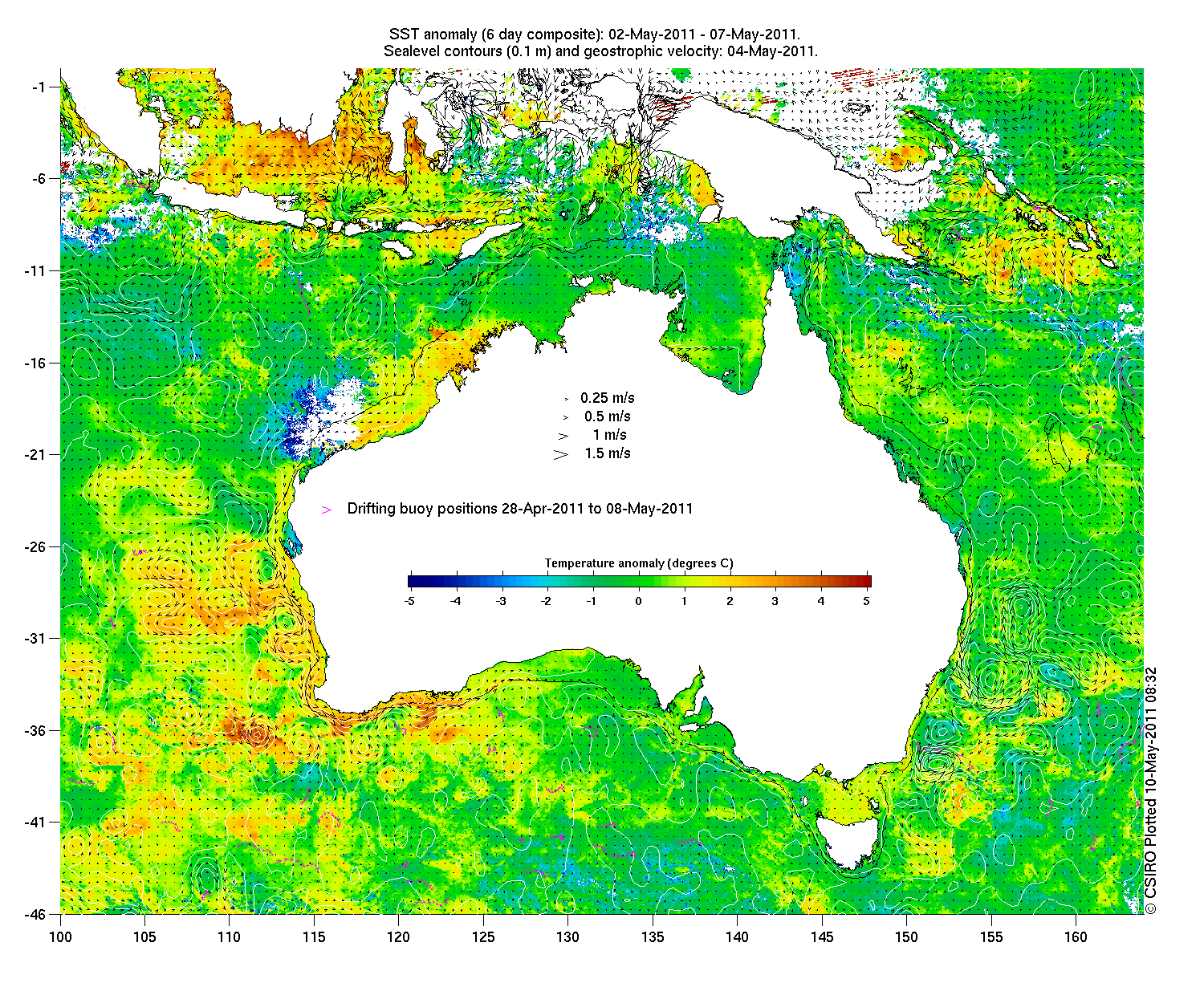Click the longitude axis label "135"
The image size is (1204, 983).
[x=653, y=937]
